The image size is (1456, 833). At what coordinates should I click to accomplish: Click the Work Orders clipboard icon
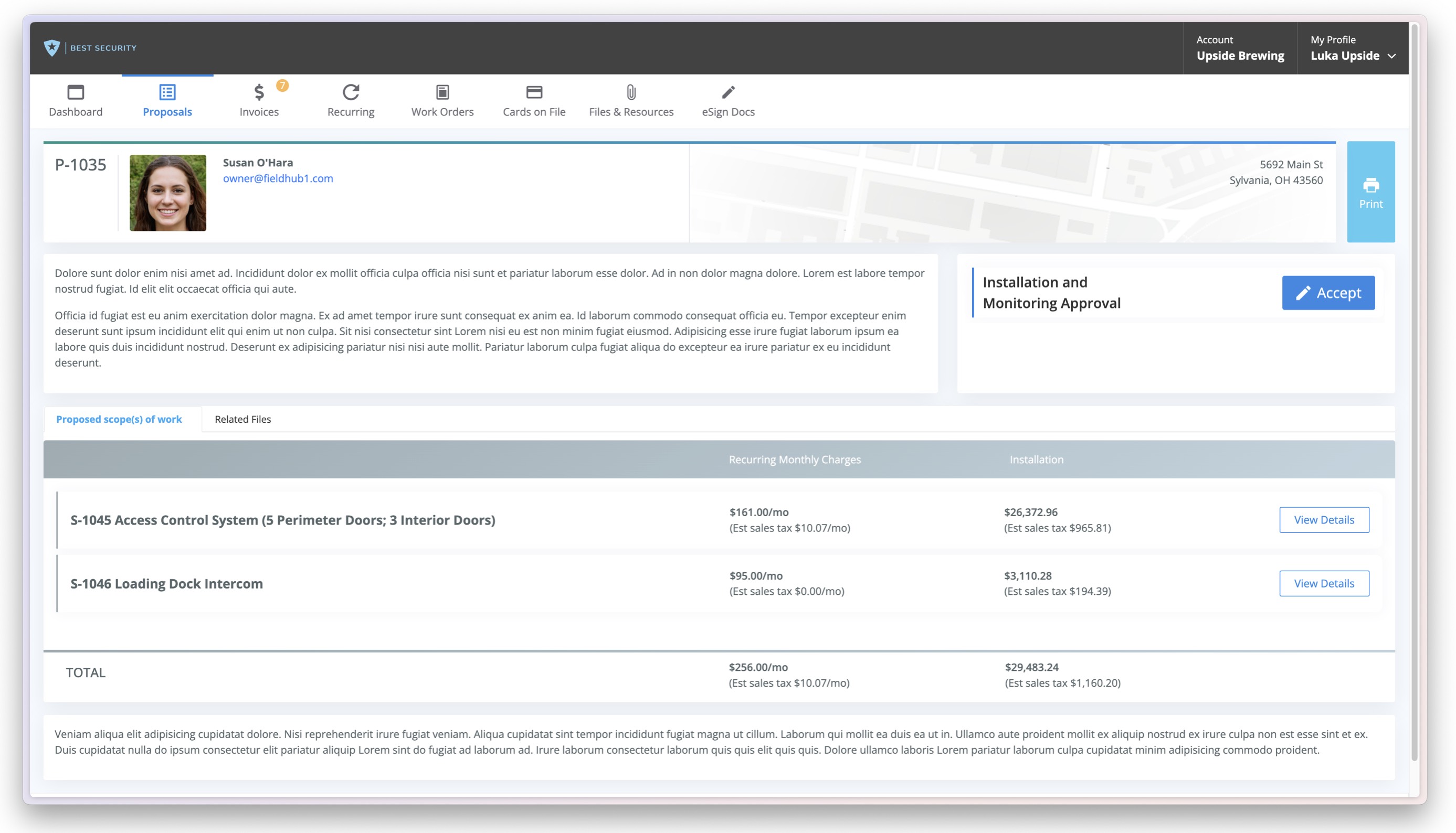[442, 92]
